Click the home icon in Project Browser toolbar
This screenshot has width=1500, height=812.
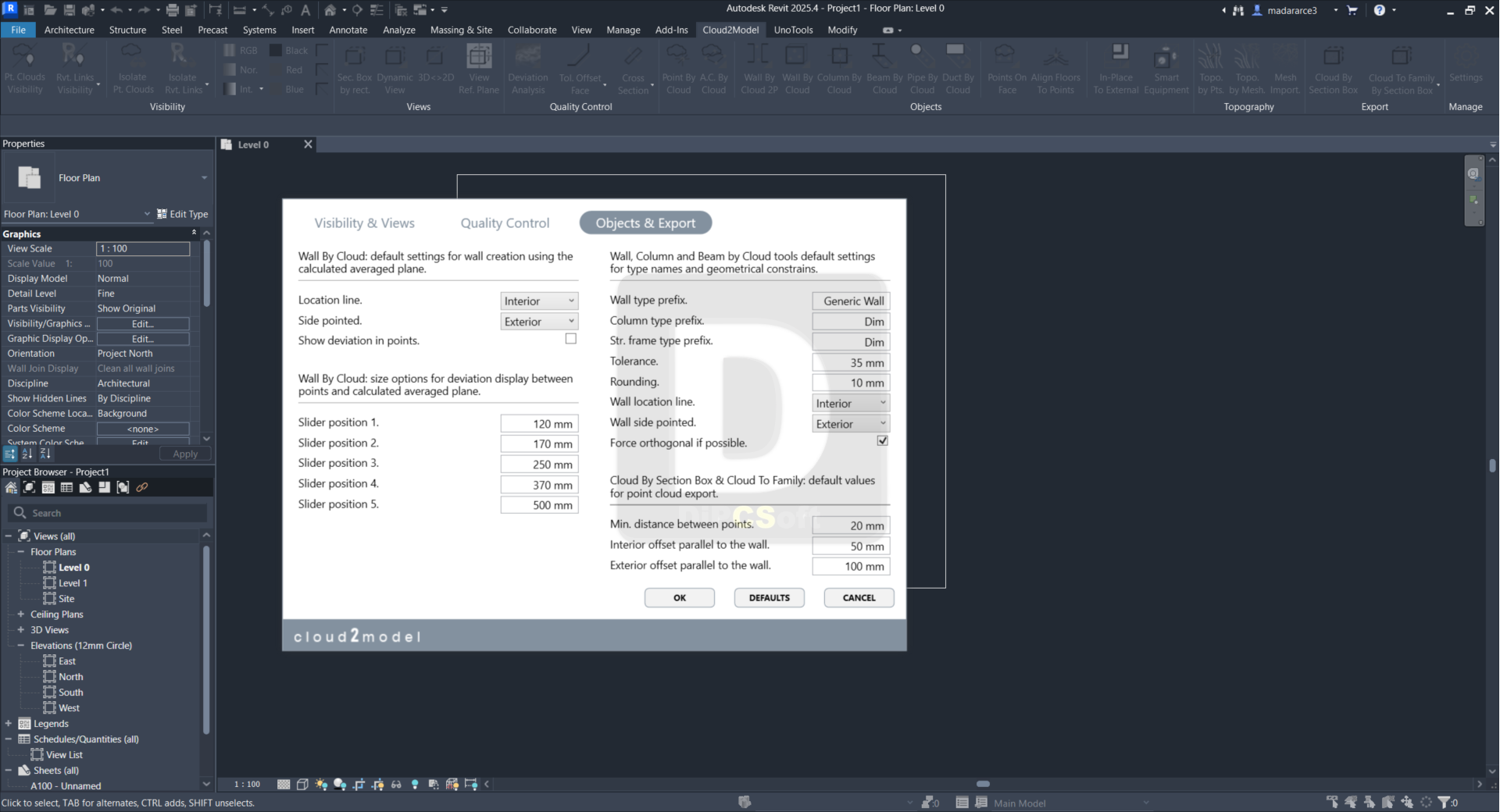tap(11, 487)
